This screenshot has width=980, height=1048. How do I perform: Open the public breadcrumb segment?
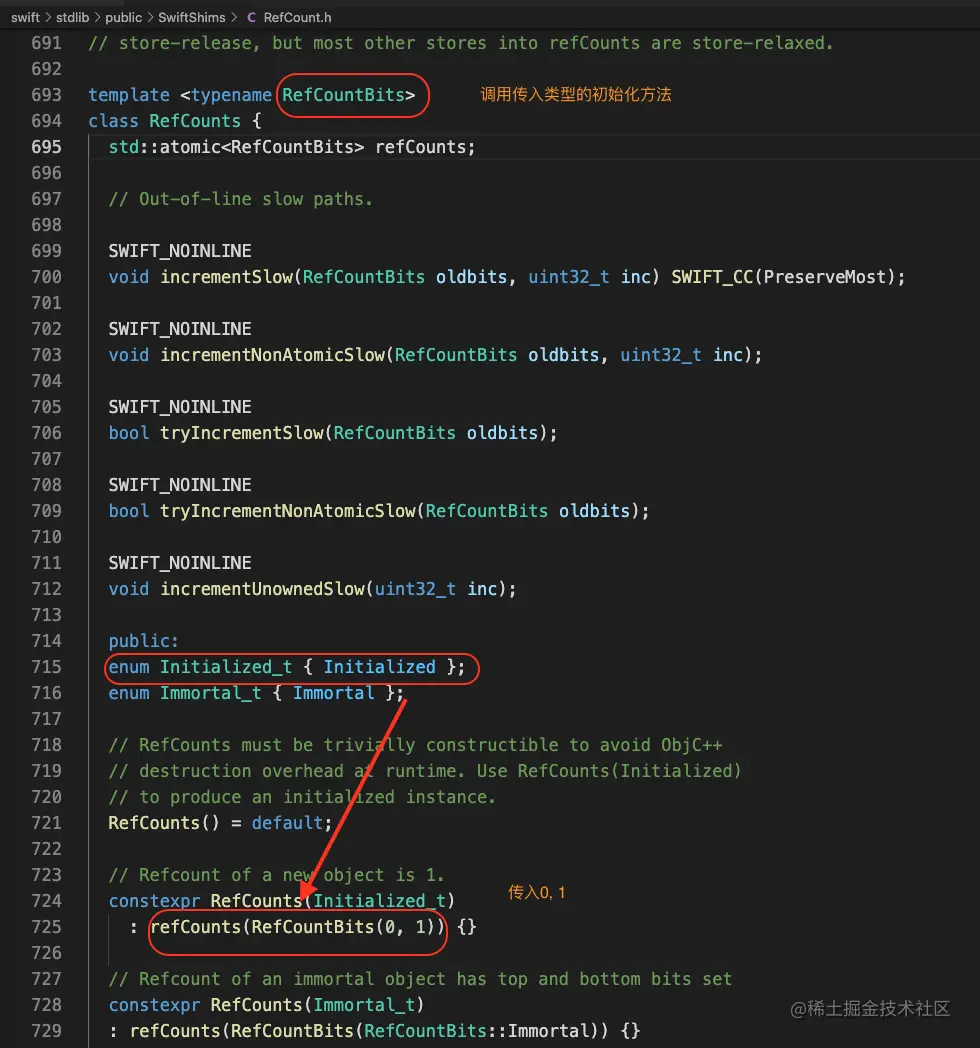click(124, 17)
